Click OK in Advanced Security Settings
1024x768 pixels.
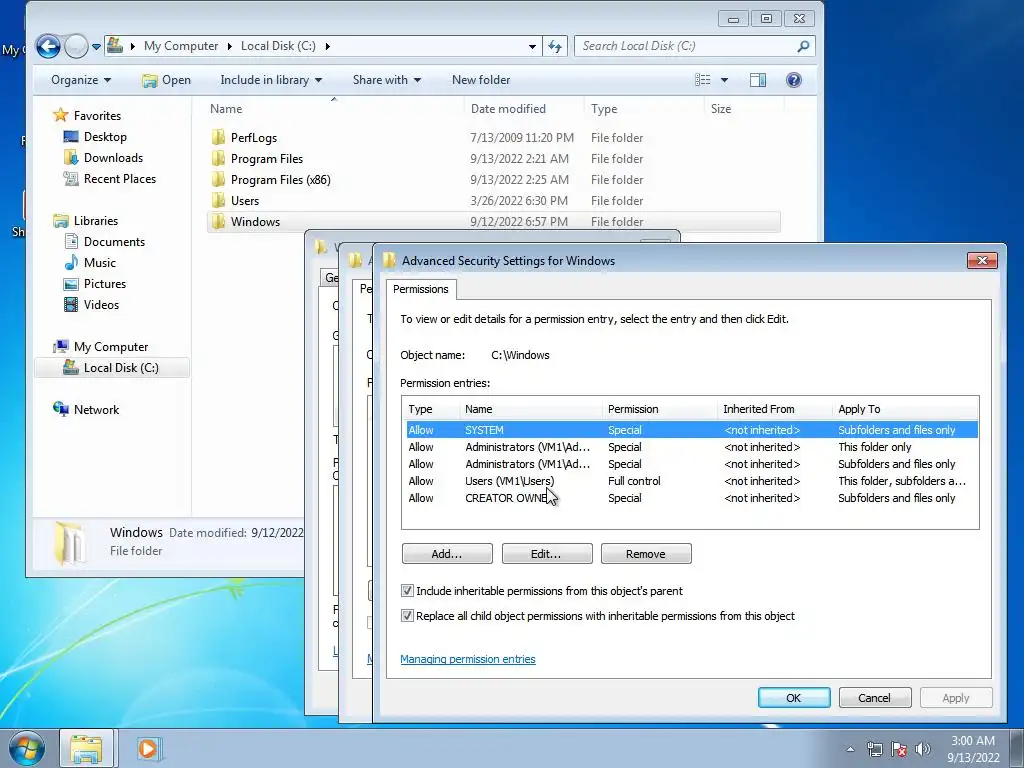point(793,698)
